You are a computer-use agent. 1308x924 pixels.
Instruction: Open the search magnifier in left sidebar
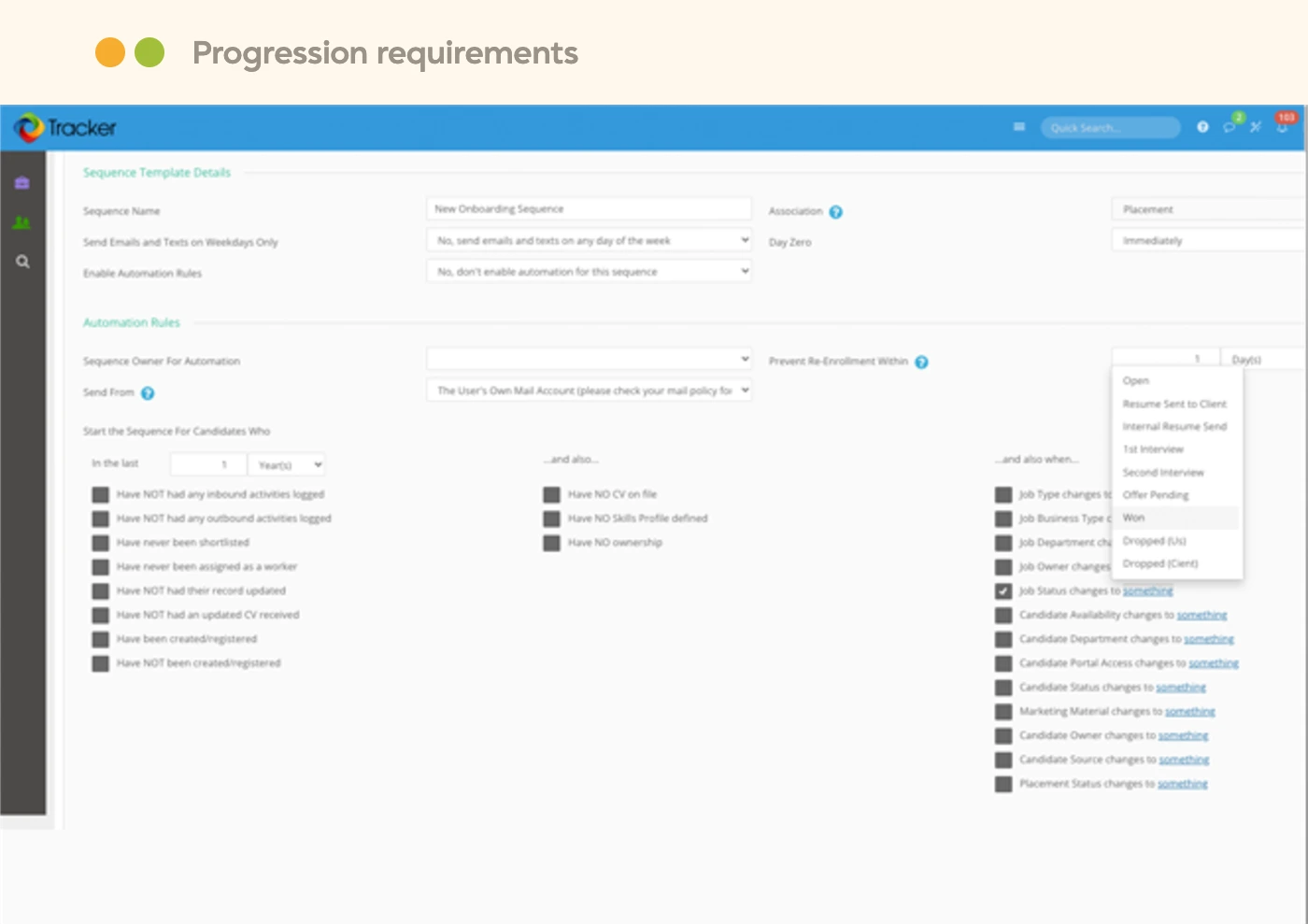click(x=22, y=262)
